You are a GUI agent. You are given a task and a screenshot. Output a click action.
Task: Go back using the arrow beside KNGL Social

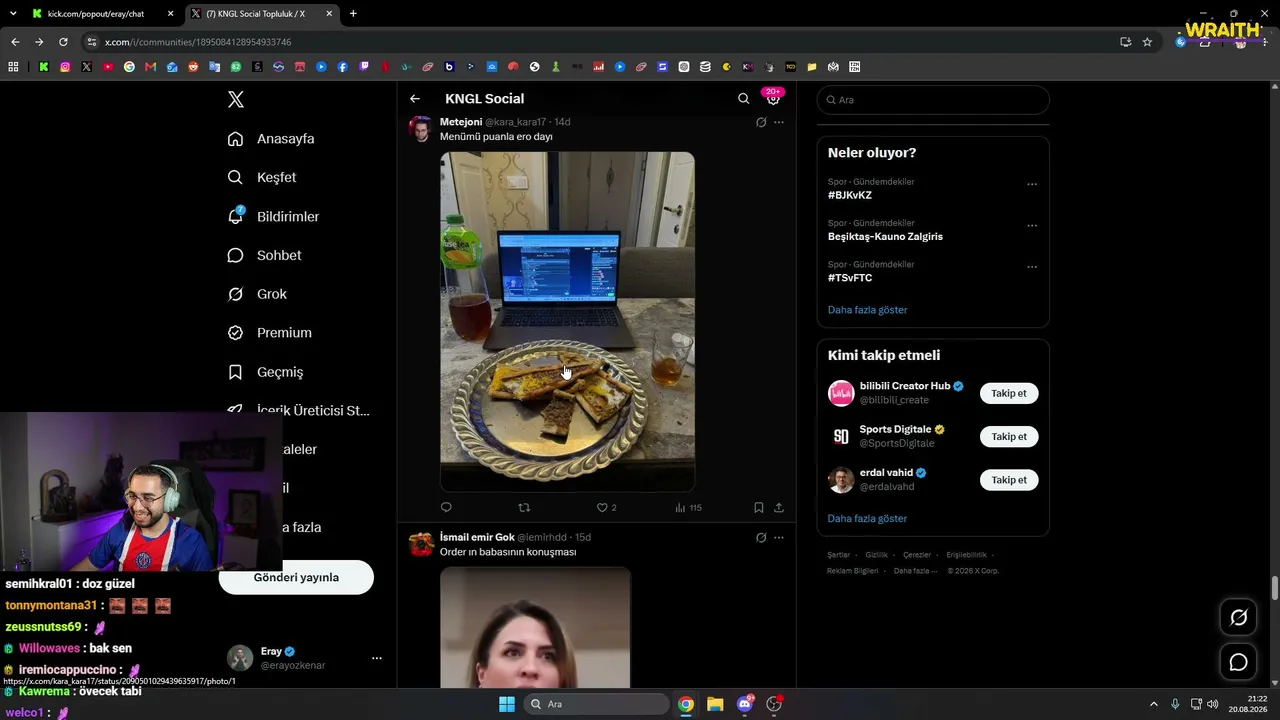point(415,99)
